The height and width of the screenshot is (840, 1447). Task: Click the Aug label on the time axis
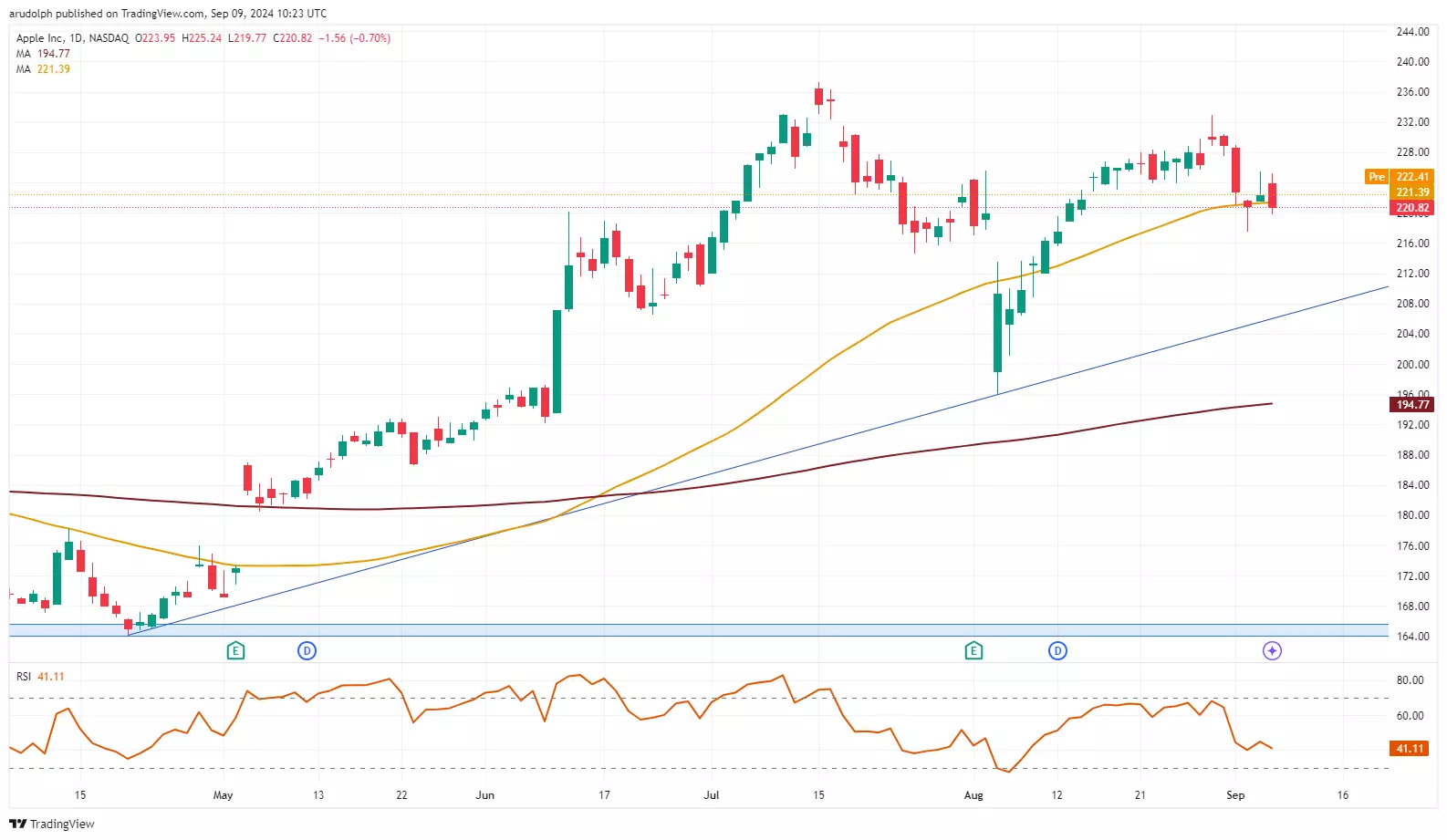coord(973,795)
